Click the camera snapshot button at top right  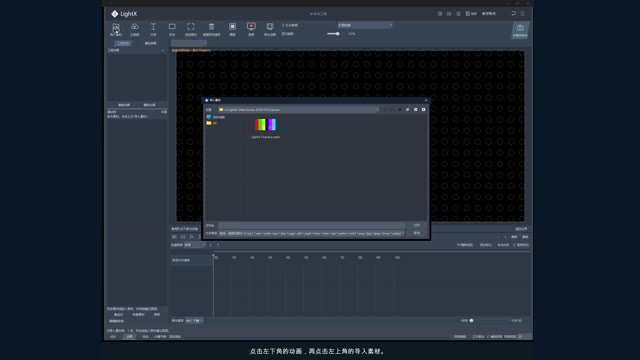coord(520,30)
